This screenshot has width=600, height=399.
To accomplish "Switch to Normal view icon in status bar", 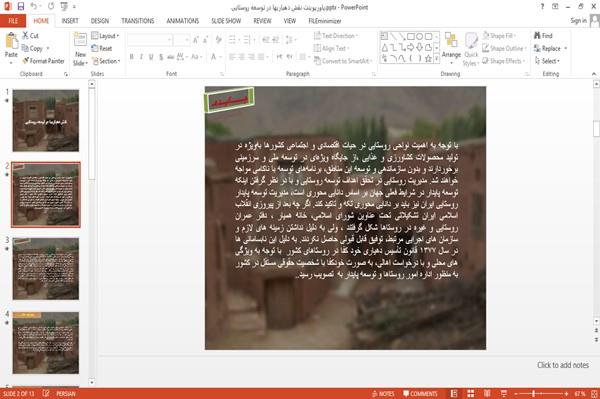I will click(454, 394).
